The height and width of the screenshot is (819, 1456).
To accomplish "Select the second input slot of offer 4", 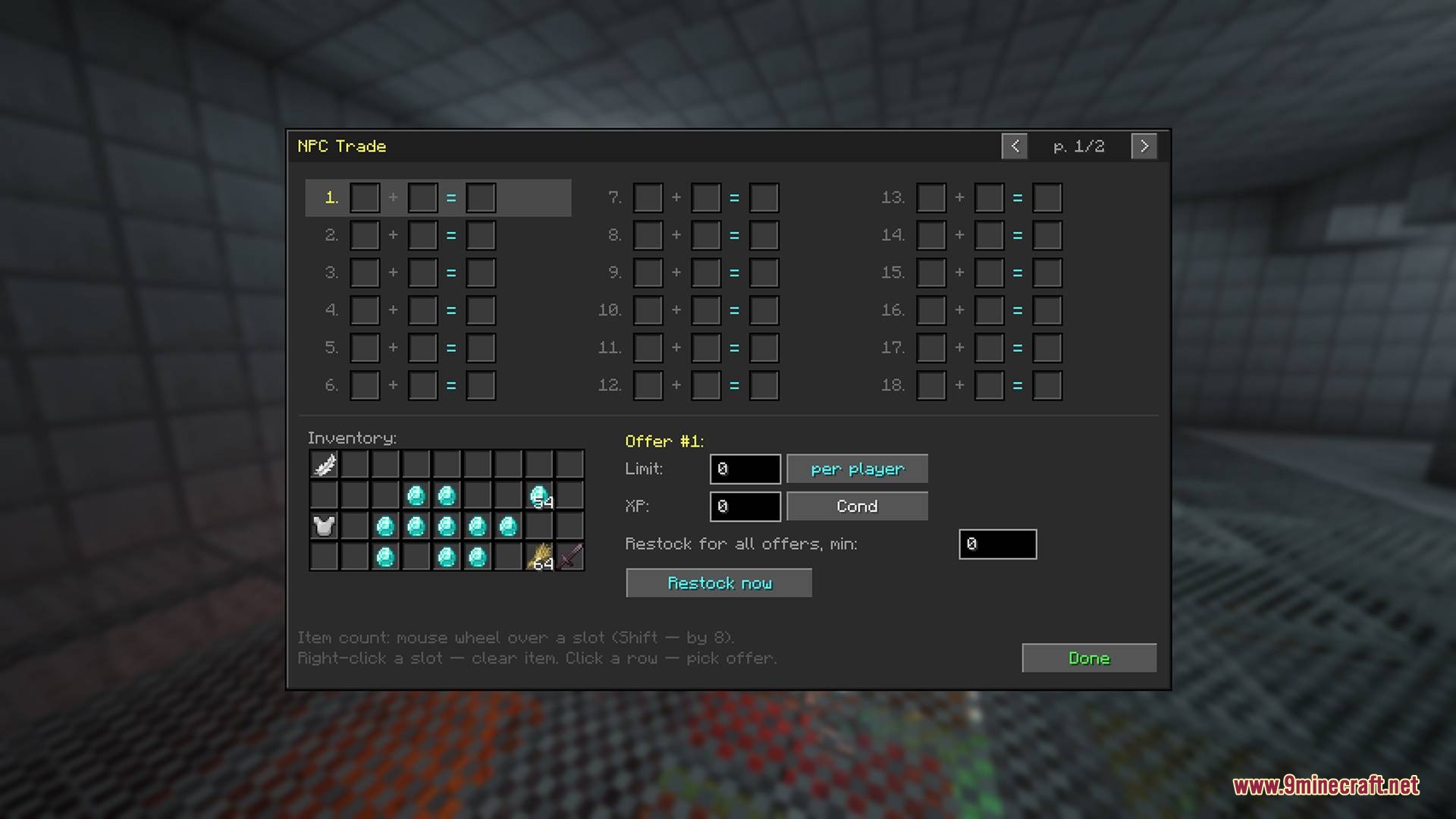I will (422, 310).
